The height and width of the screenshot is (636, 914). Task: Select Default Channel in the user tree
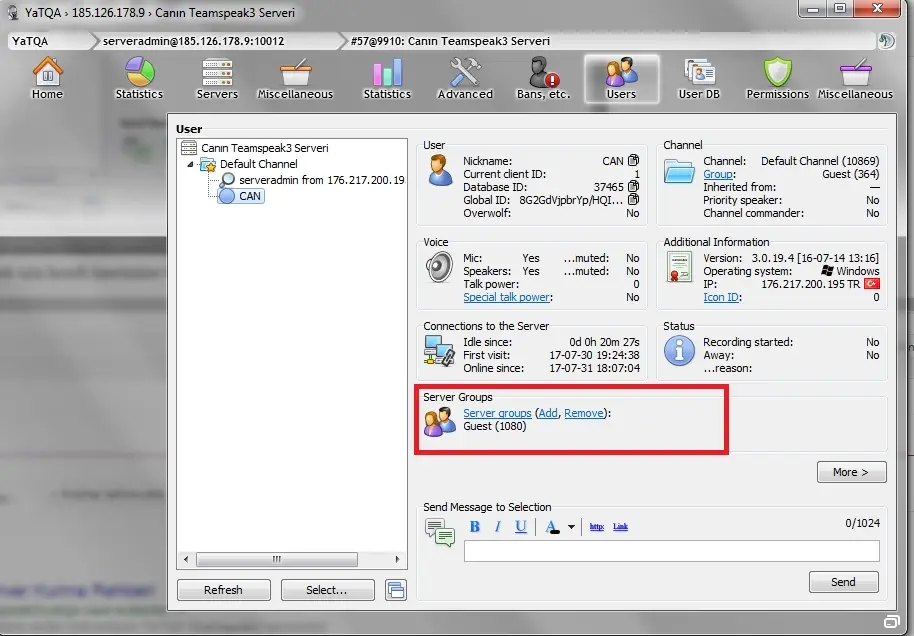259,164
